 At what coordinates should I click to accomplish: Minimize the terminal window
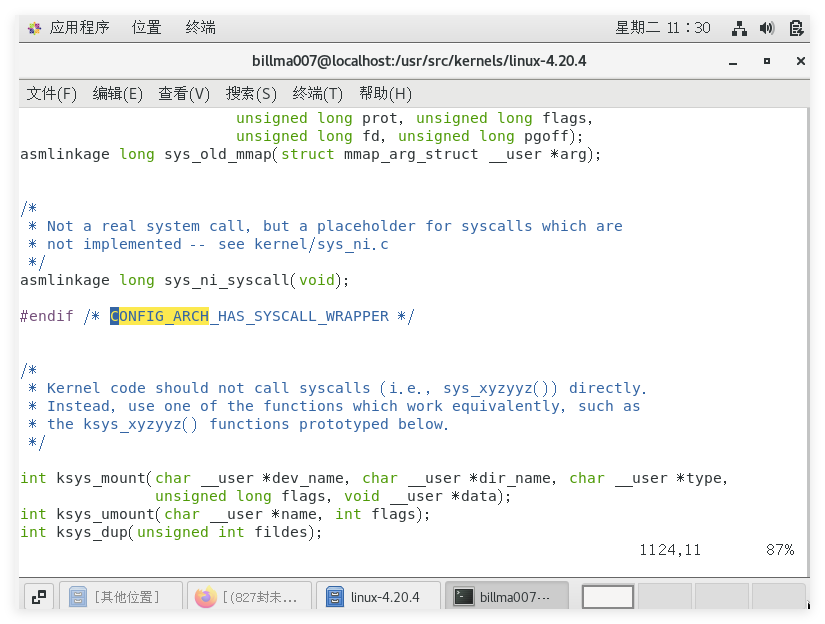(733, 61)
